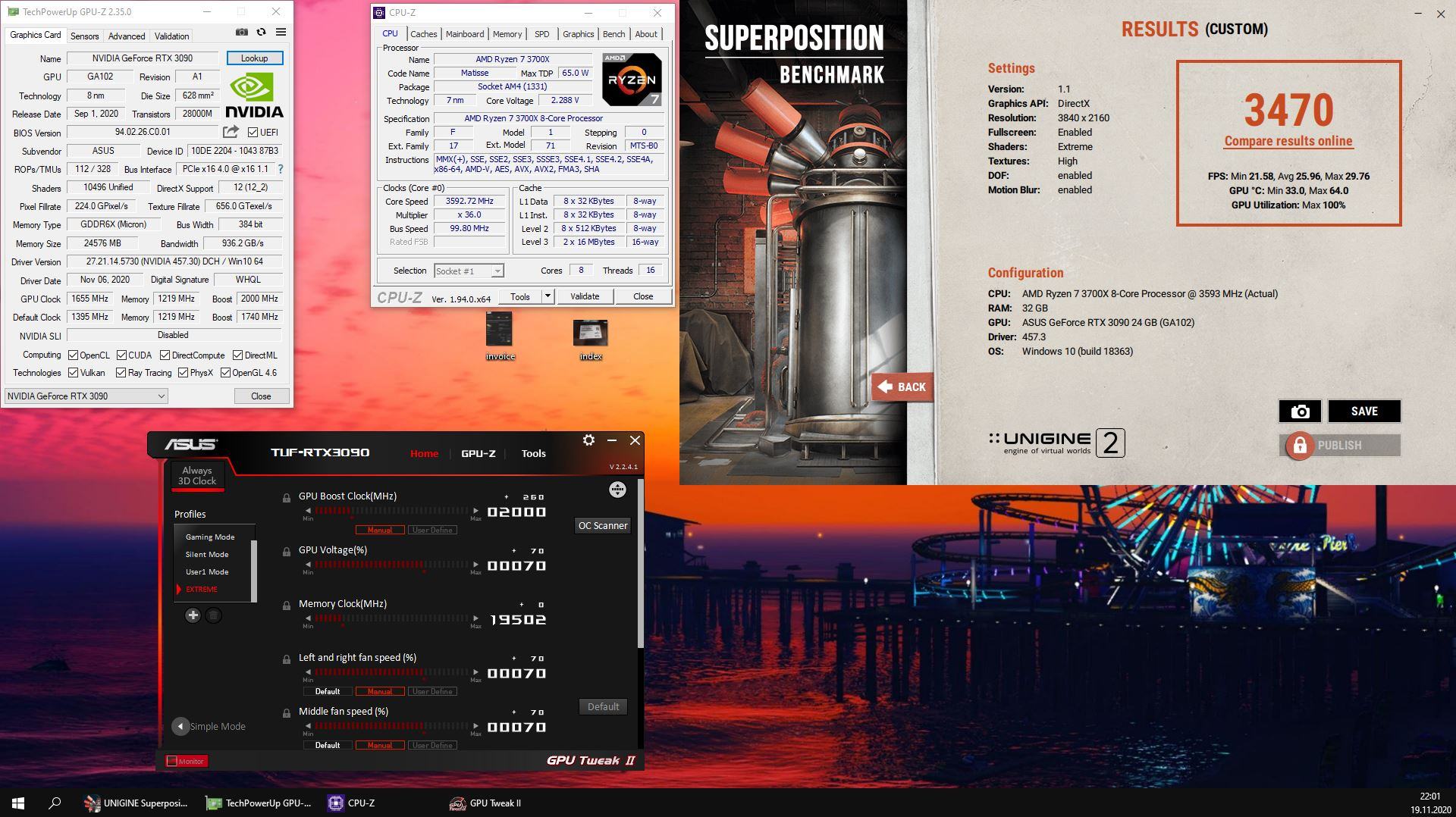Viewport: 1456px width, 817px height.
Task: Switch to UNIGINE Superposition in the taskbar
Action: pyautogui.click(x=136, y=803)
